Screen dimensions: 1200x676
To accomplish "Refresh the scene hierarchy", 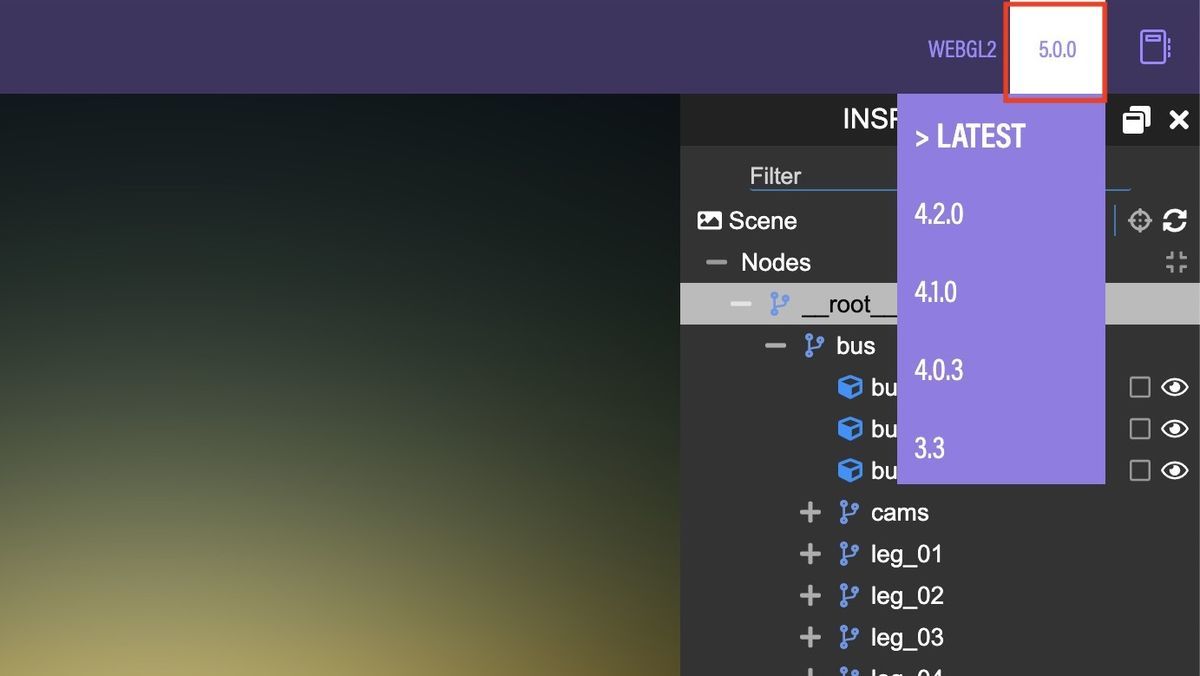I will tap(1176, 219).
